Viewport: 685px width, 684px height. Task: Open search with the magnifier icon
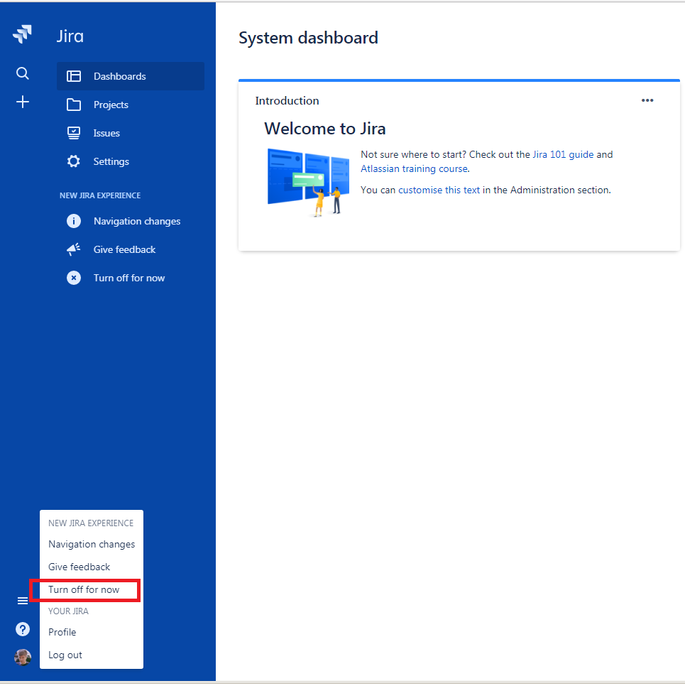point(22,73)
